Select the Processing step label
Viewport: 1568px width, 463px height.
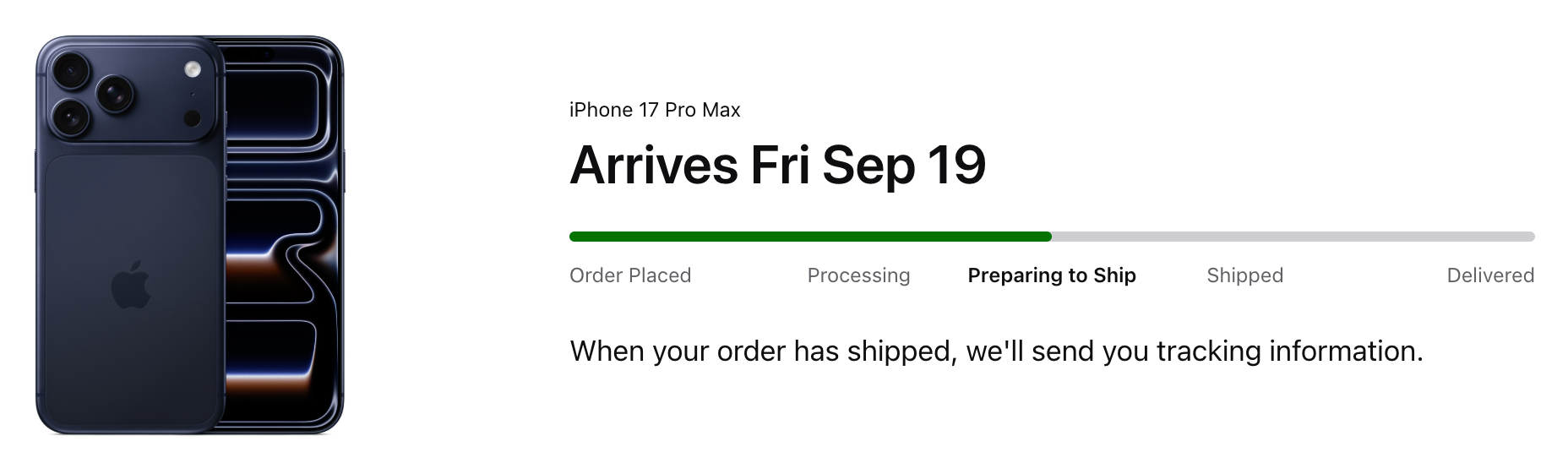pyautogui.click(x=858, y=275)
